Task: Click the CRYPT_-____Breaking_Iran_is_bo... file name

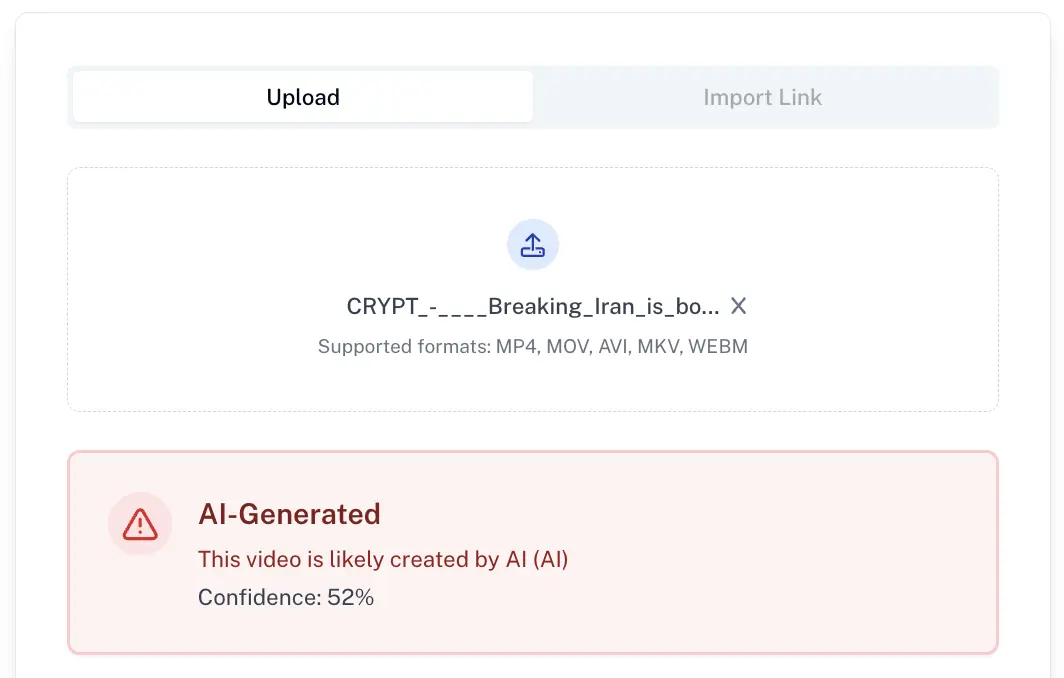Action: tap(532, 306)
